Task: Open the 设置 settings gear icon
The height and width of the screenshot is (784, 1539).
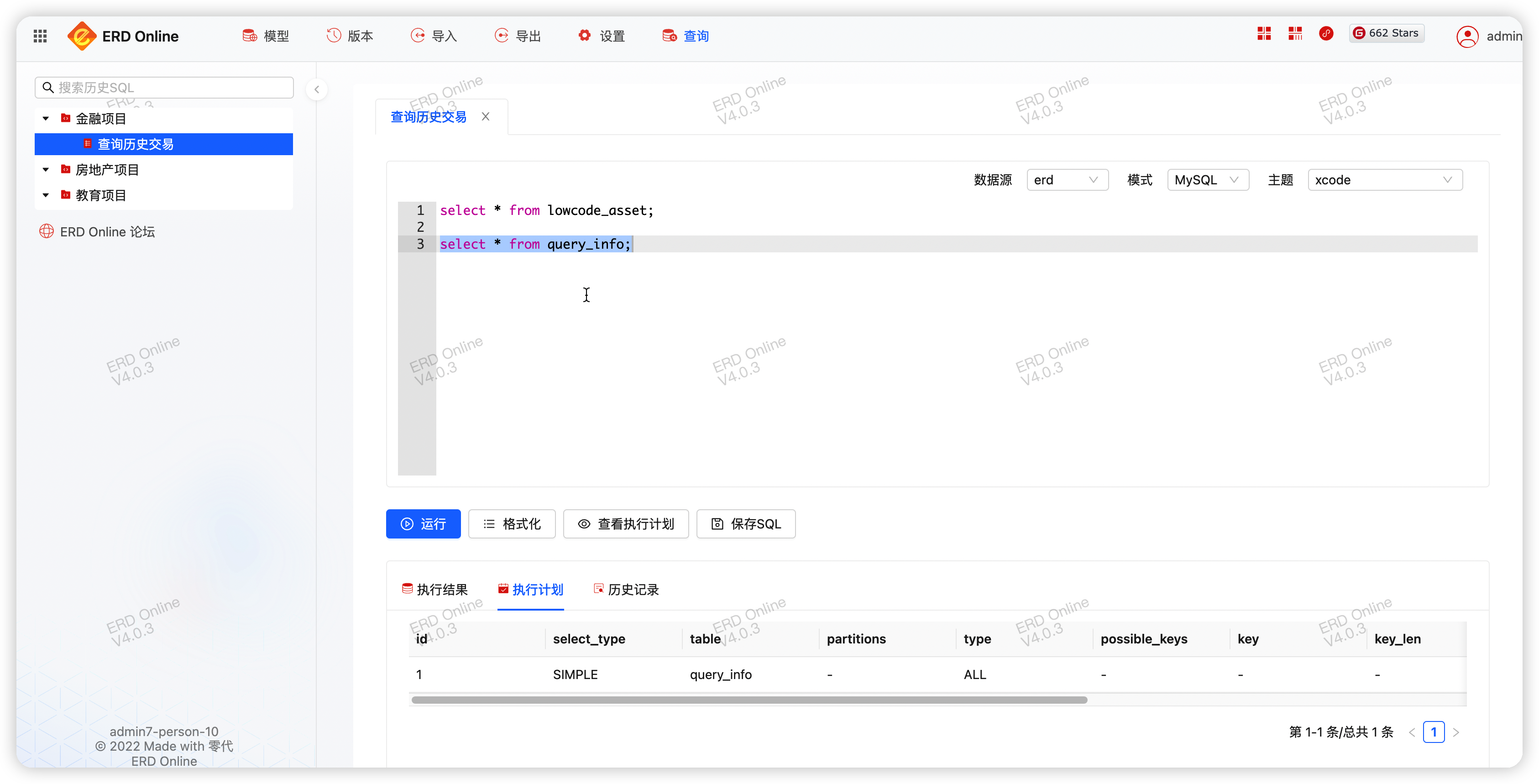Action: [x=584, y=35]
